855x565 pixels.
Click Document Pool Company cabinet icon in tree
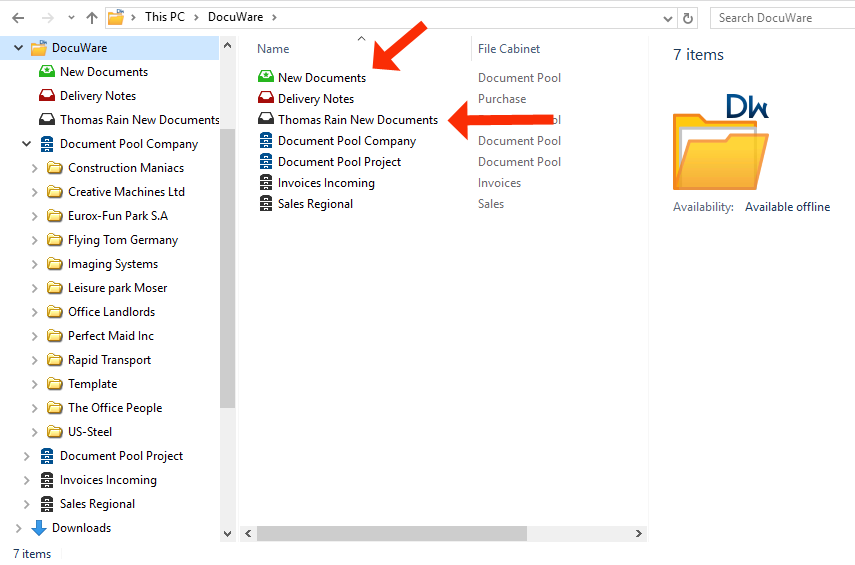click(x=47, y=144)
